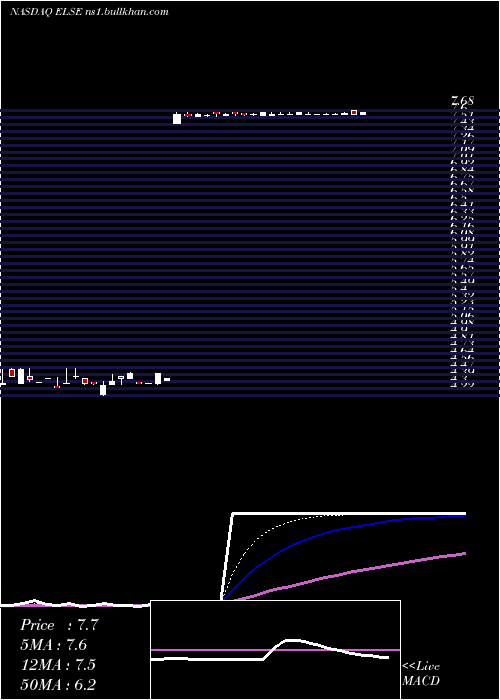
Task: Click the large white gap-up candle
Action: tap(177, 119)
